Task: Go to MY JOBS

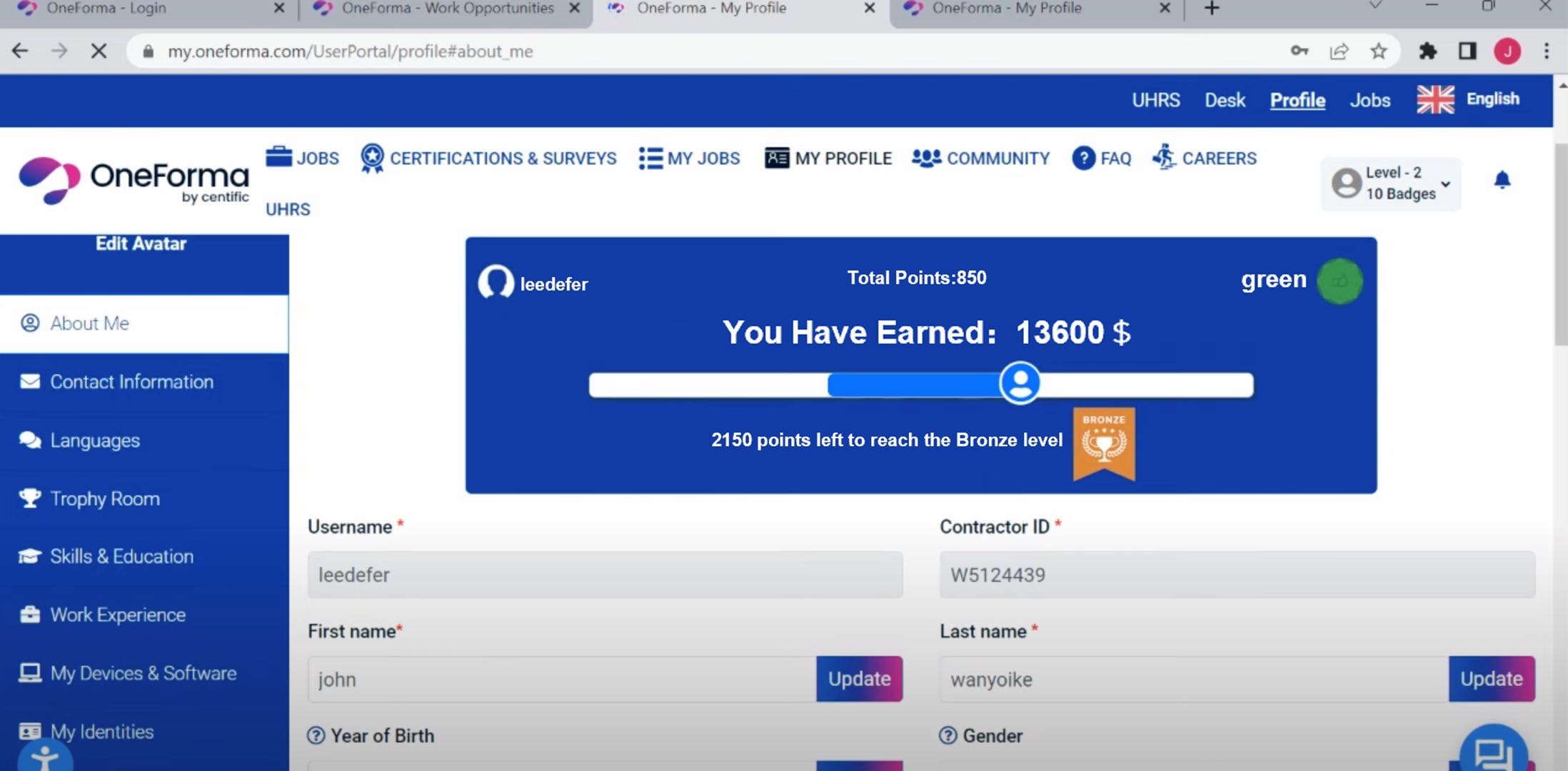Action: pos(689,158)
